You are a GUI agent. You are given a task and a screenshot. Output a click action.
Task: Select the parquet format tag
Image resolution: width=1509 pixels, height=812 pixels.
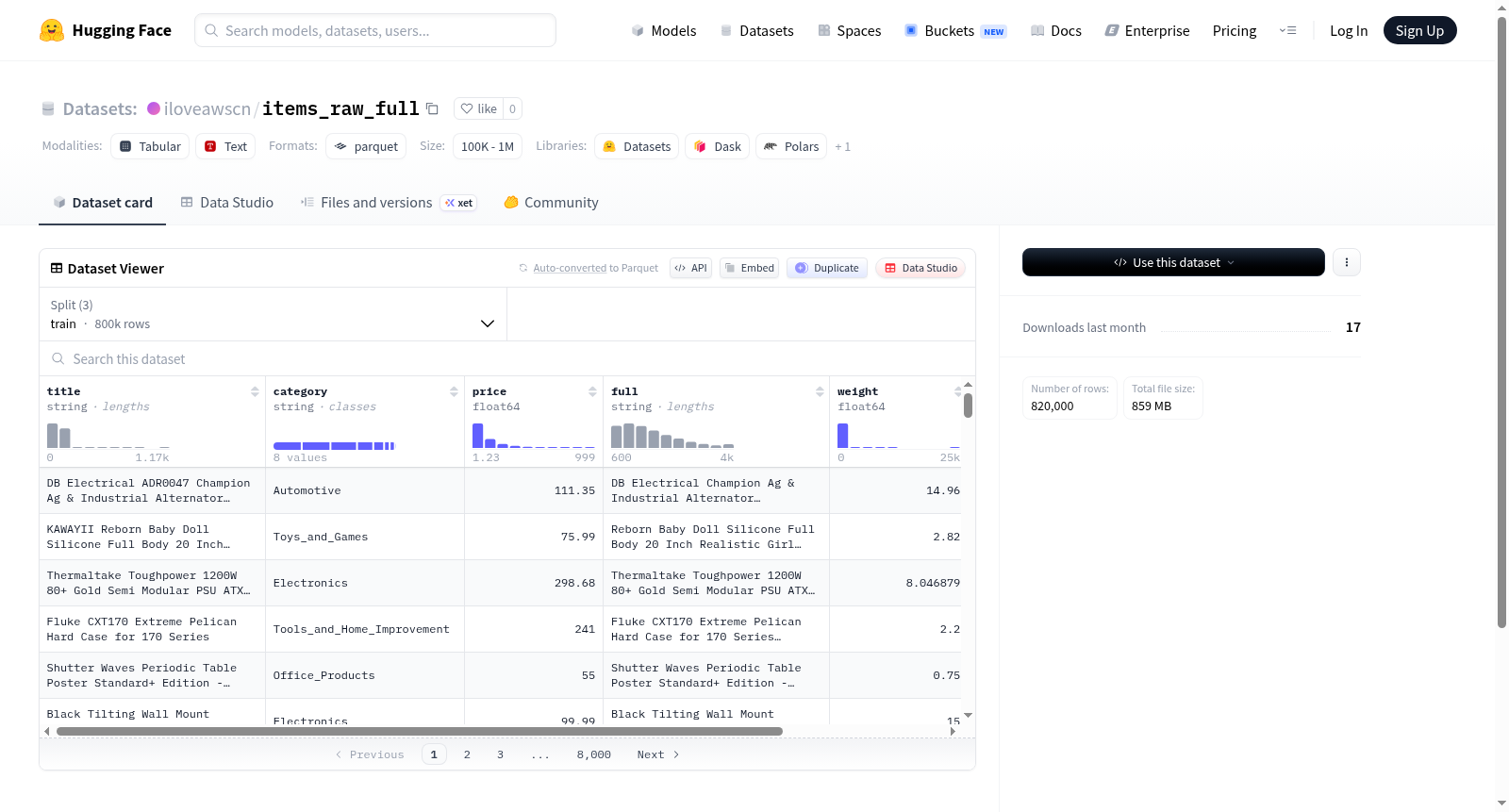[x=366, y=146]
